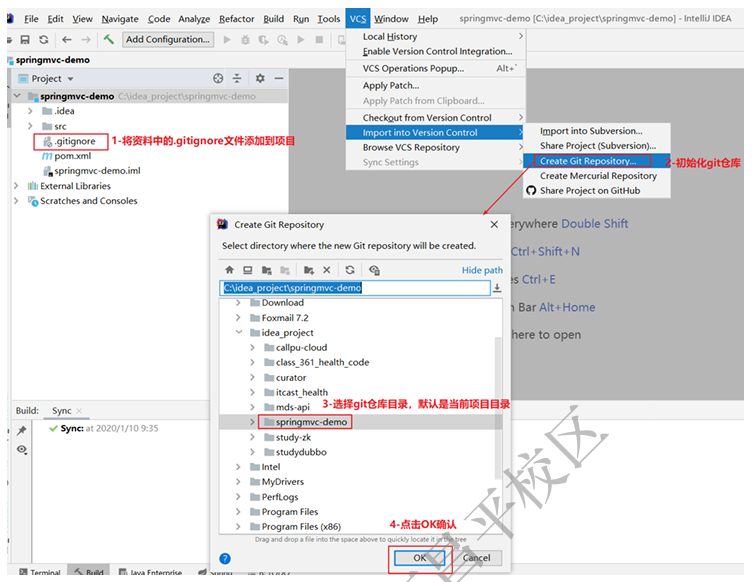Expand springmvc-demo folder in dialog tree
756x582 pixels.
pyautogui.click(x=252, y=422)
